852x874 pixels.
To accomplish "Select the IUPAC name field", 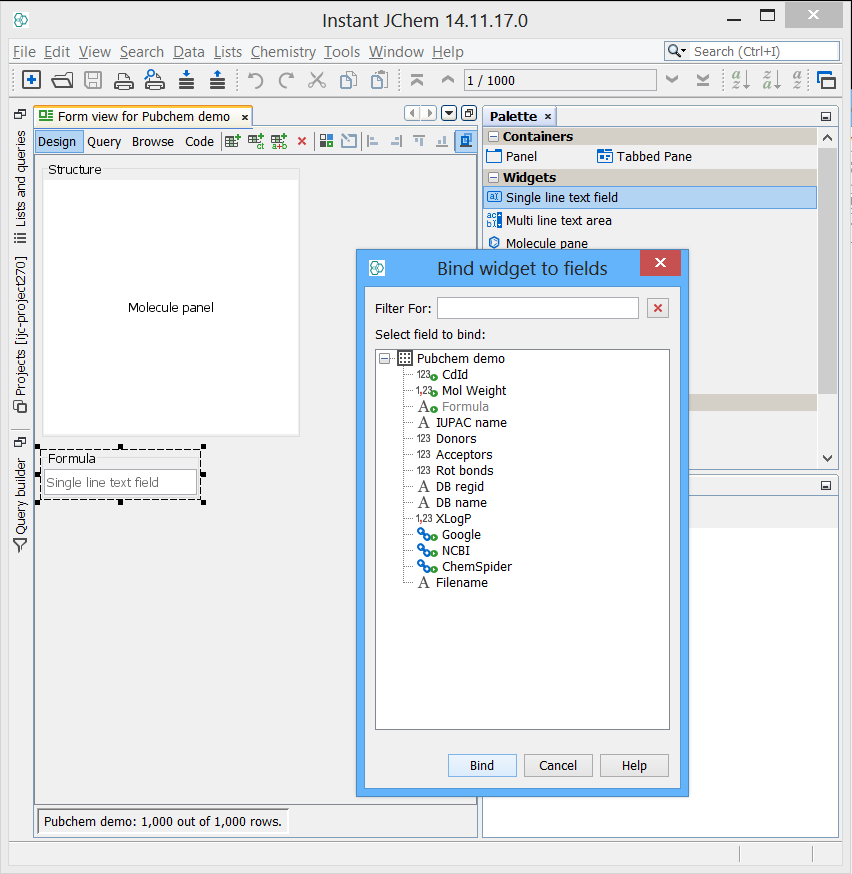I will [x=471, y=423].
